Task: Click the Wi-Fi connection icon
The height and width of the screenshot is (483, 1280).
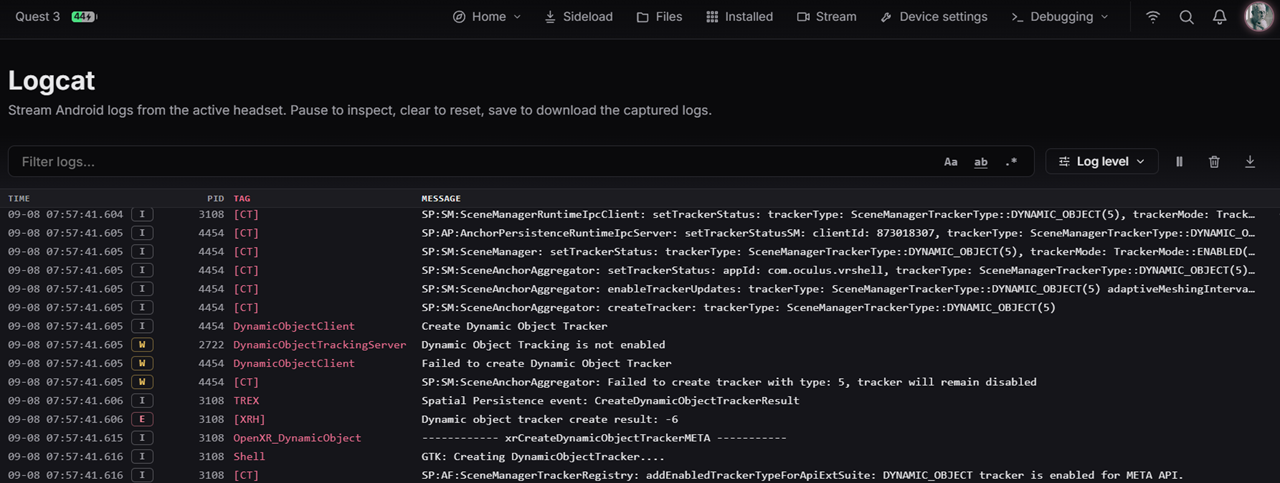Action: (1153, 17)
